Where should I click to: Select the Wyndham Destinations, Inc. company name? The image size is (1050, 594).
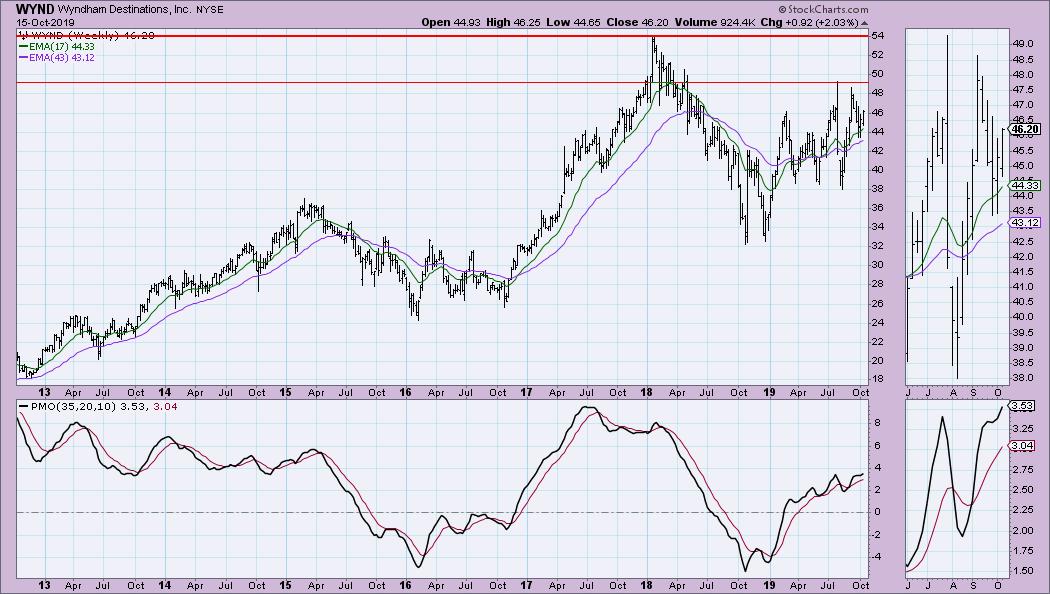coord(125,10)
